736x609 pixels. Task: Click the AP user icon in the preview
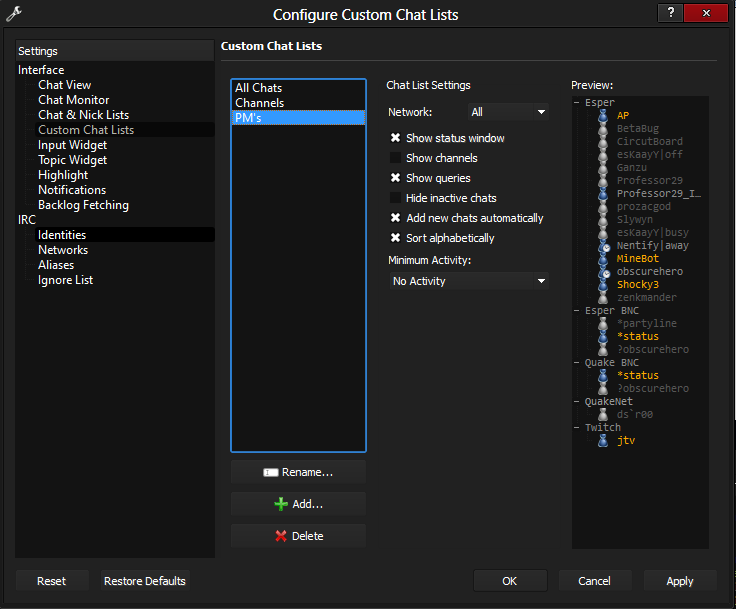click(x=604, y=116)
